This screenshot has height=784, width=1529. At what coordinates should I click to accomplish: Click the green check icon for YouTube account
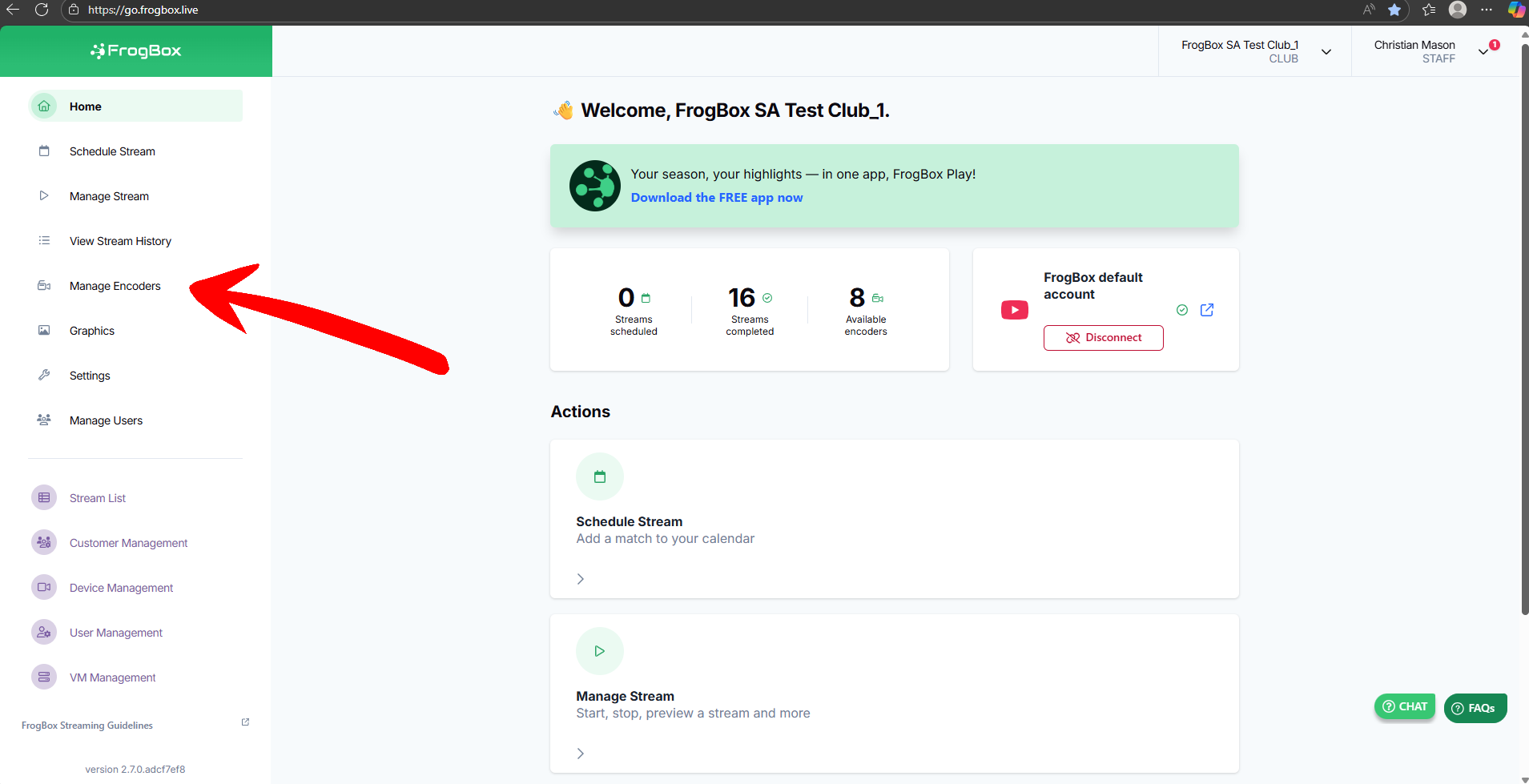(x=1182, y=310)
